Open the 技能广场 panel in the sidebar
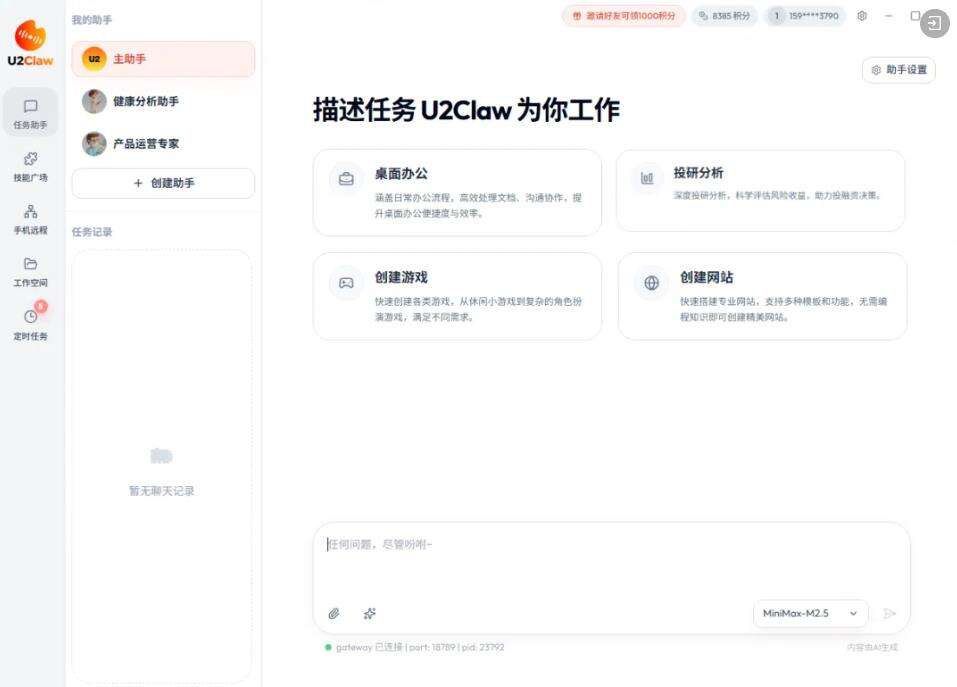Viewport: 957px width, 687px height. pos(30,168)
